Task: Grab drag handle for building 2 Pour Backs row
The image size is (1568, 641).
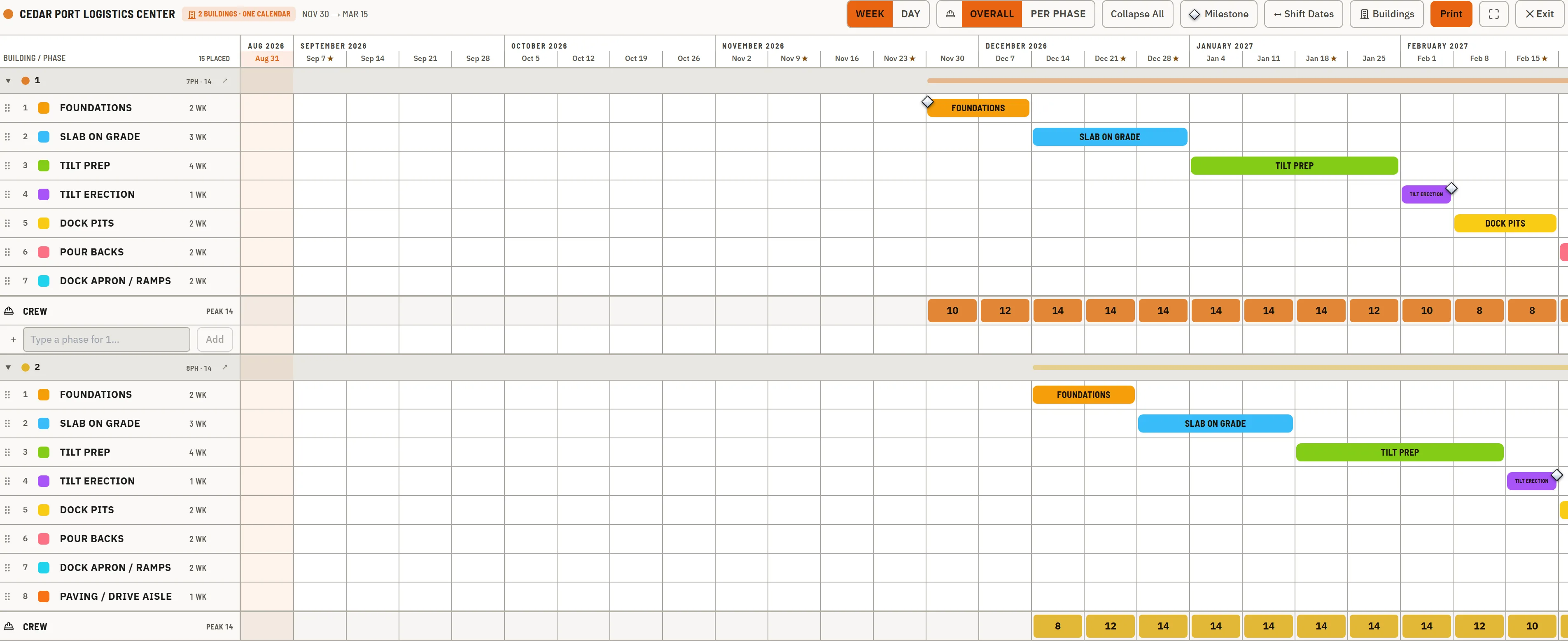Action: 7,539
